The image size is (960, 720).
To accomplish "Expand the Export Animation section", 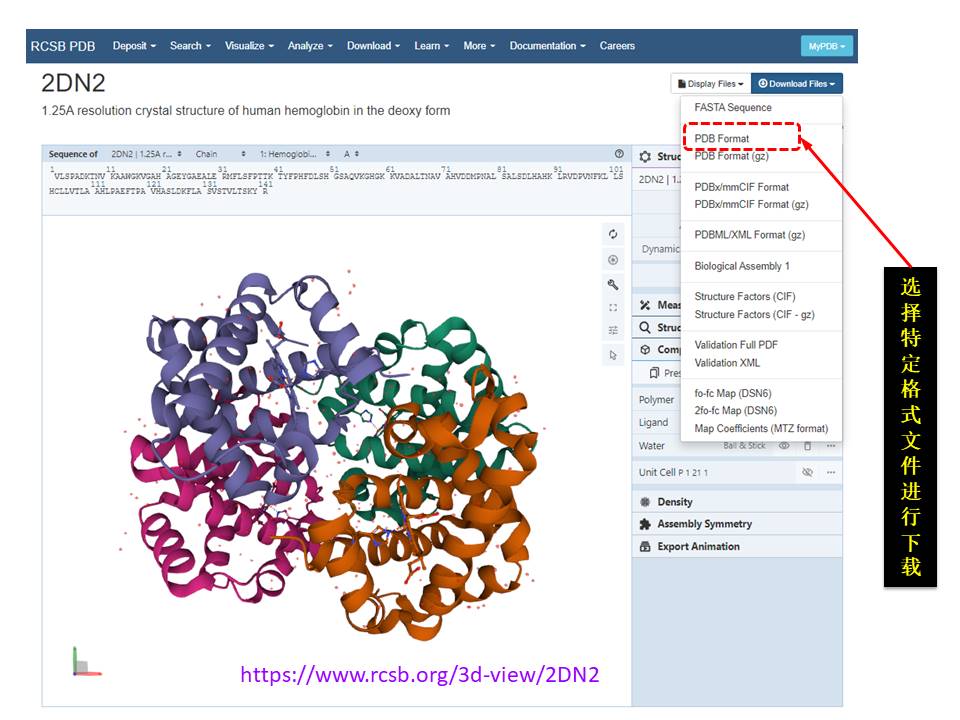I will (698, 547).
